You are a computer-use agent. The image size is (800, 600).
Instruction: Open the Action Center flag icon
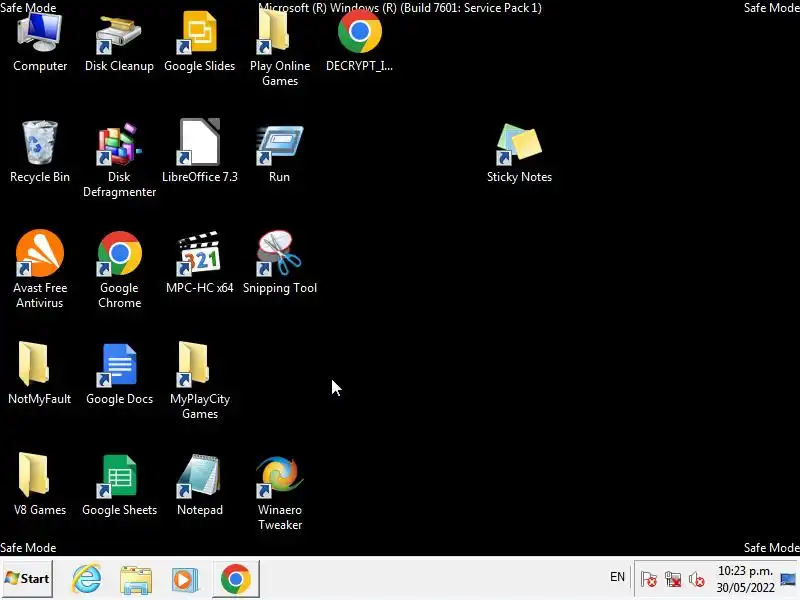[648, 580]
